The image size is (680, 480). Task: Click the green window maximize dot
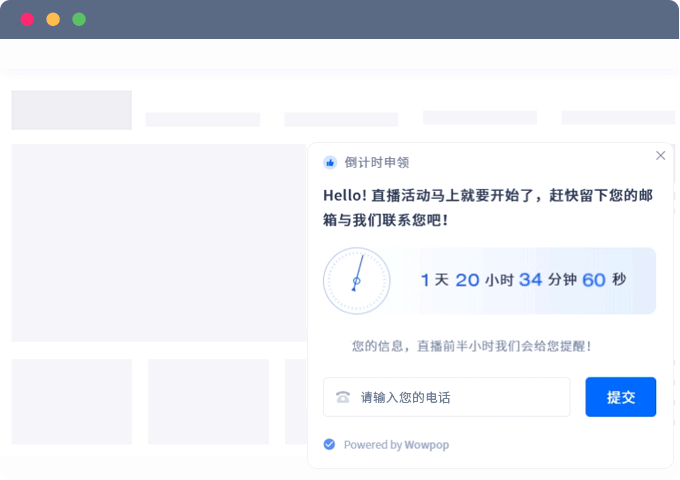(x=79, y=20)
